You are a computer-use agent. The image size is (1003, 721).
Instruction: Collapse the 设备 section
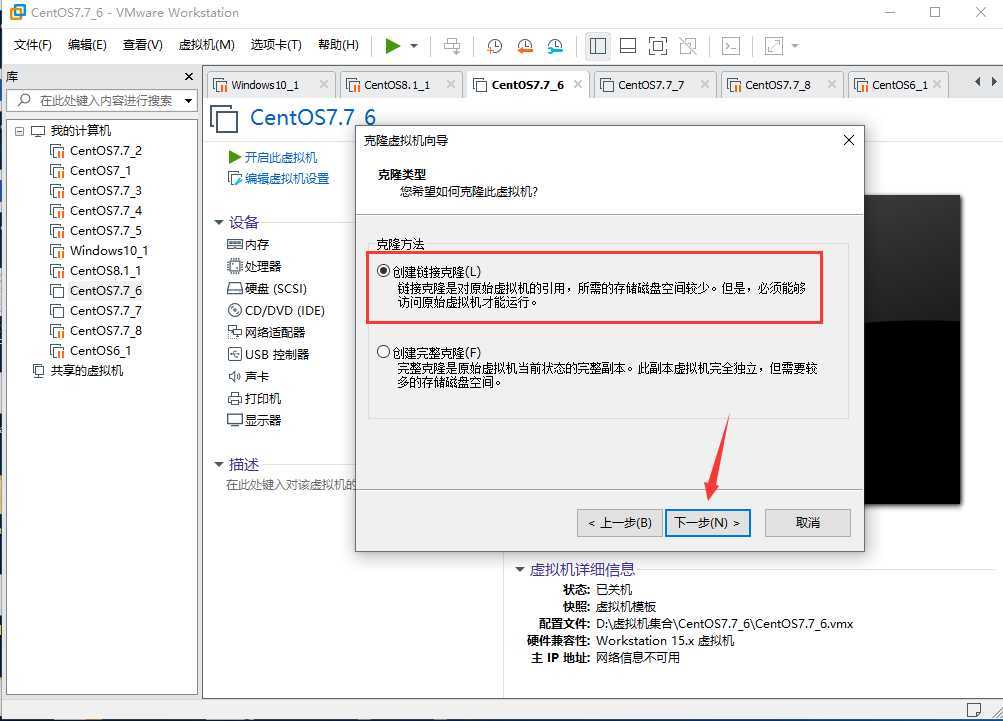click(x=219, y=223)
